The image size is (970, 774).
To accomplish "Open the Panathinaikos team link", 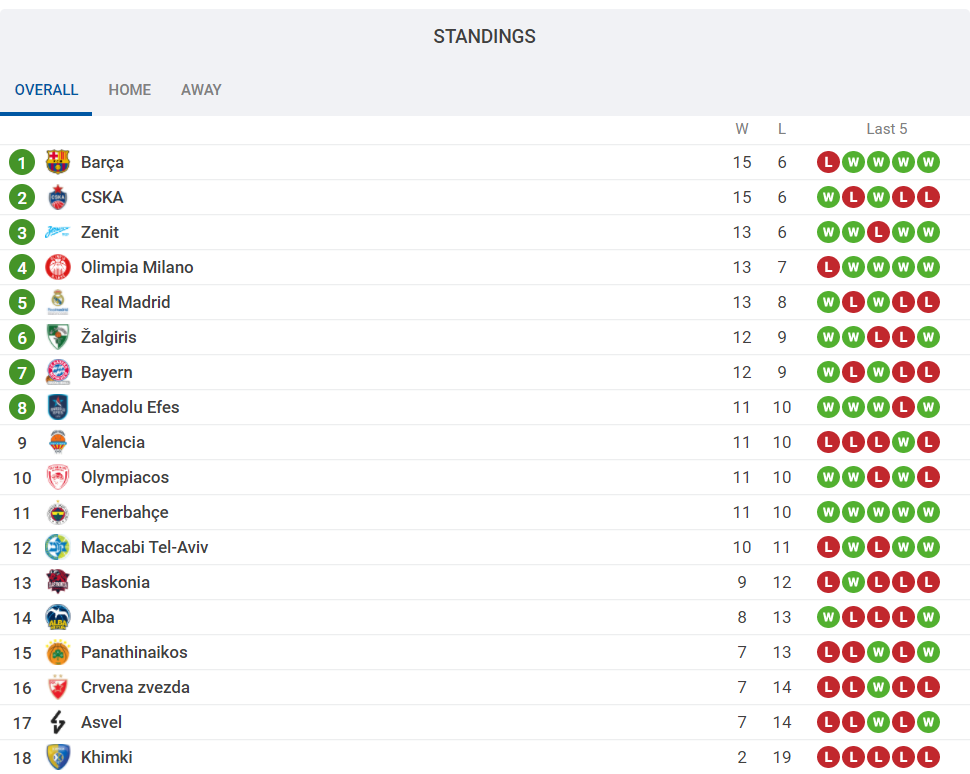I will pyautogui.click(x=134, y=652).
